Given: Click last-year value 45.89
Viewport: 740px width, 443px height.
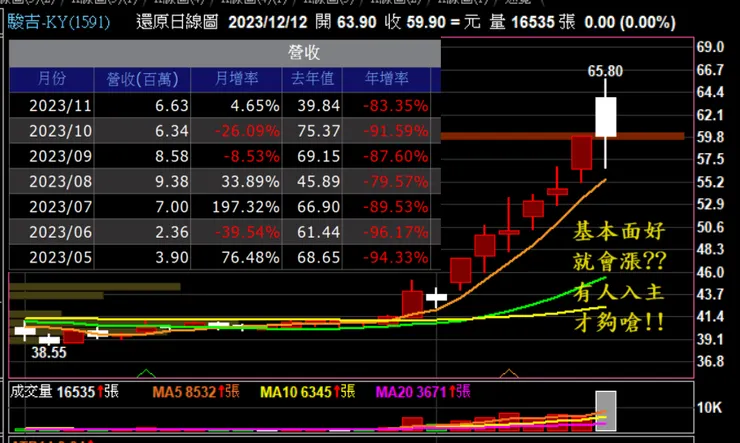Looking at the screenshot, I should point(319,182).
